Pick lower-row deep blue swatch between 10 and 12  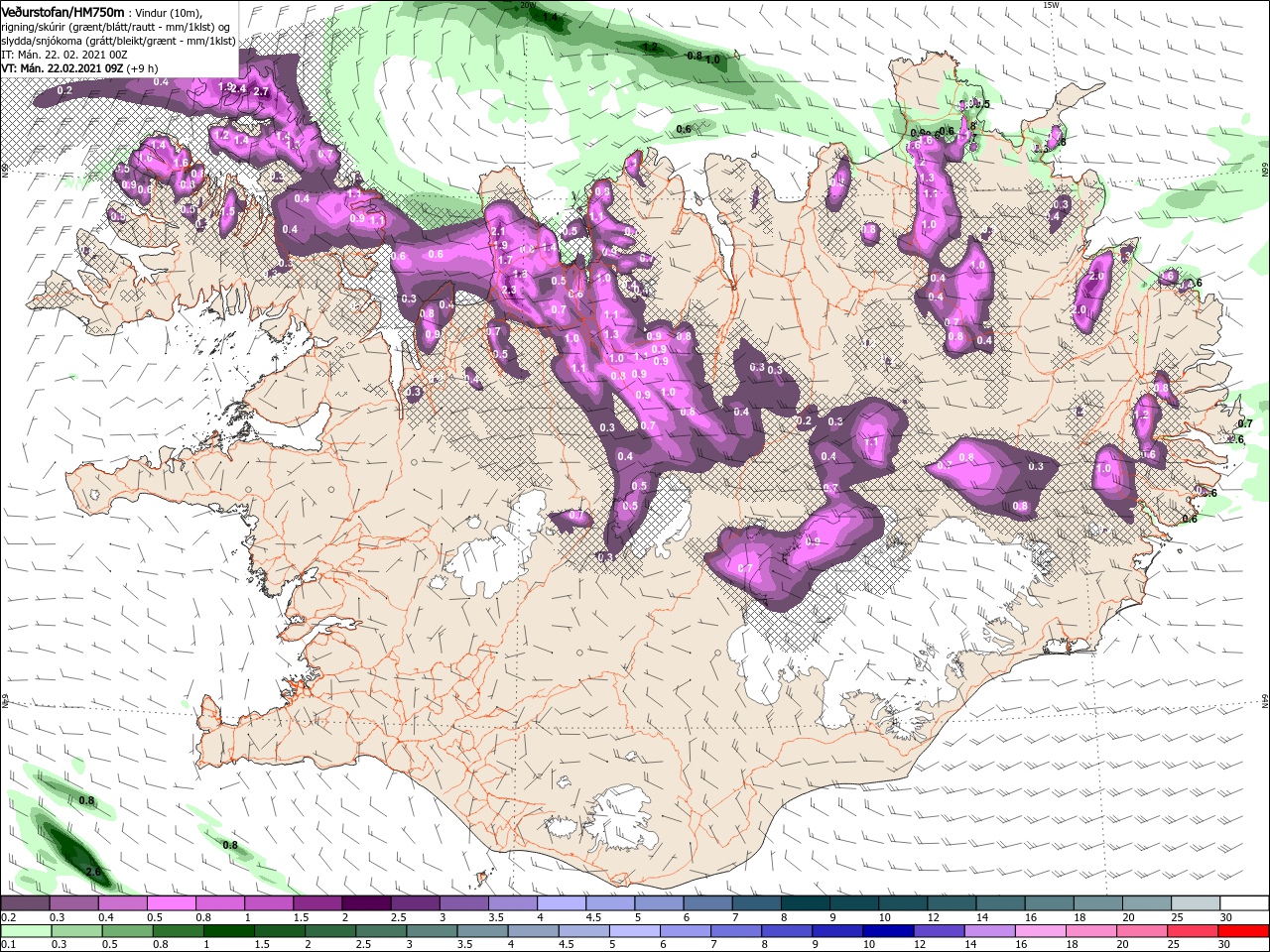pos(890,931)
